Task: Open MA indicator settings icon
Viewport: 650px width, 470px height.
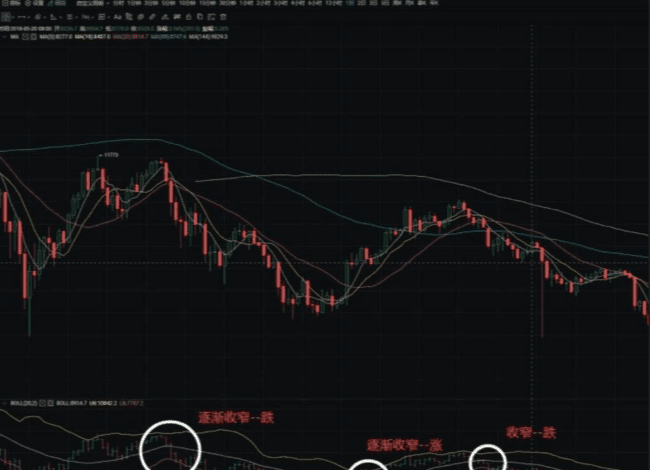Action: [25, 36]
